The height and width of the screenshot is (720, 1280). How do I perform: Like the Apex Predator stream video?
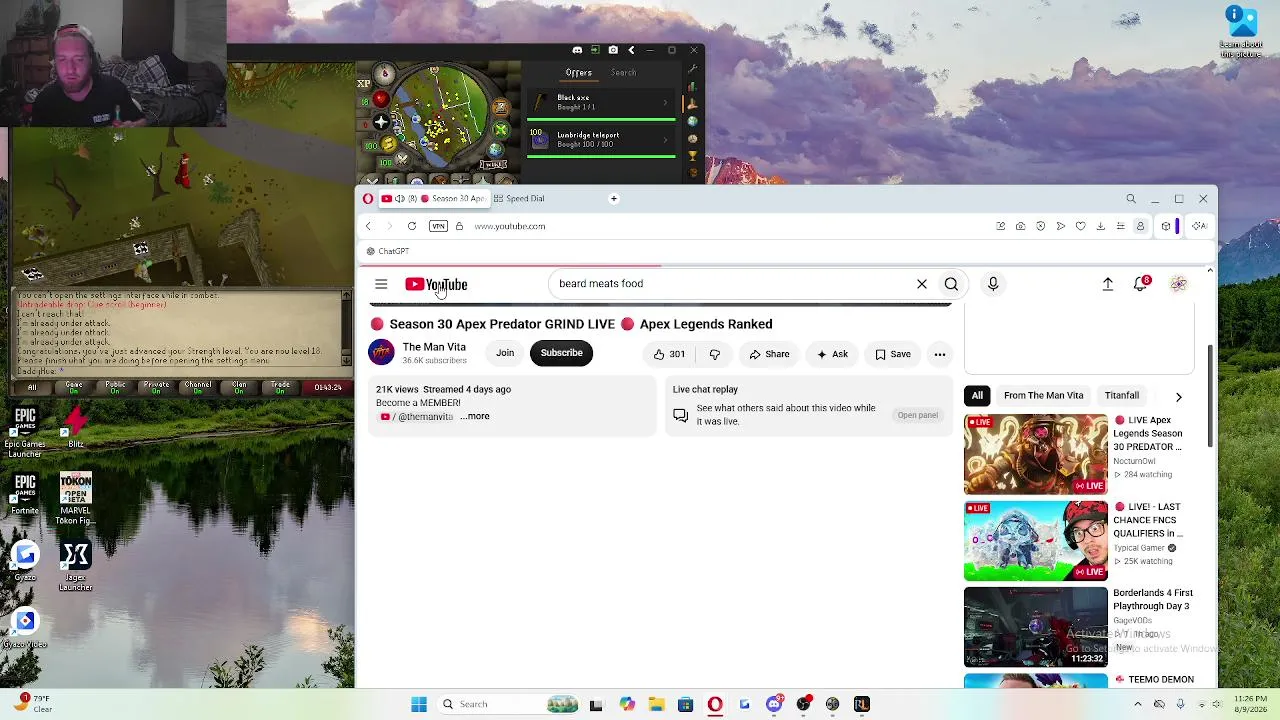[x=669, y=354]
